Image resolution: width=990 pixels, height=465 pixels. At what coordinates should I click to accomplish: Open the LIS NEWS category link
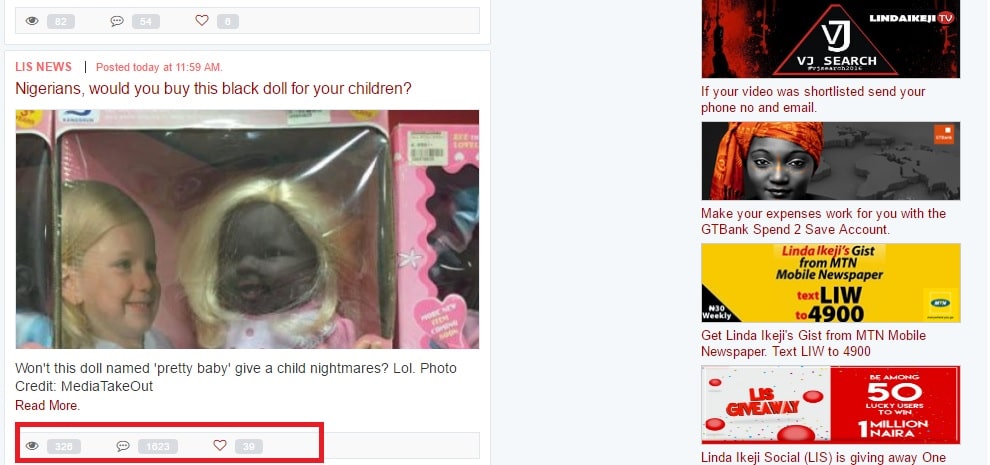(x=44, y=67)
